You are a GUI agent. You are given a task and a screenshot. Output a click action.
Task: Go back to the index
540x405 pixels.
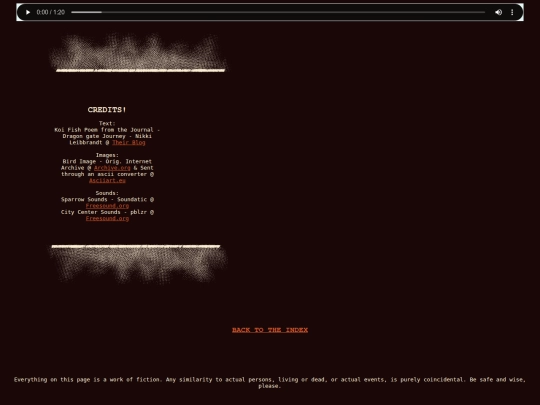click(270, 330)
